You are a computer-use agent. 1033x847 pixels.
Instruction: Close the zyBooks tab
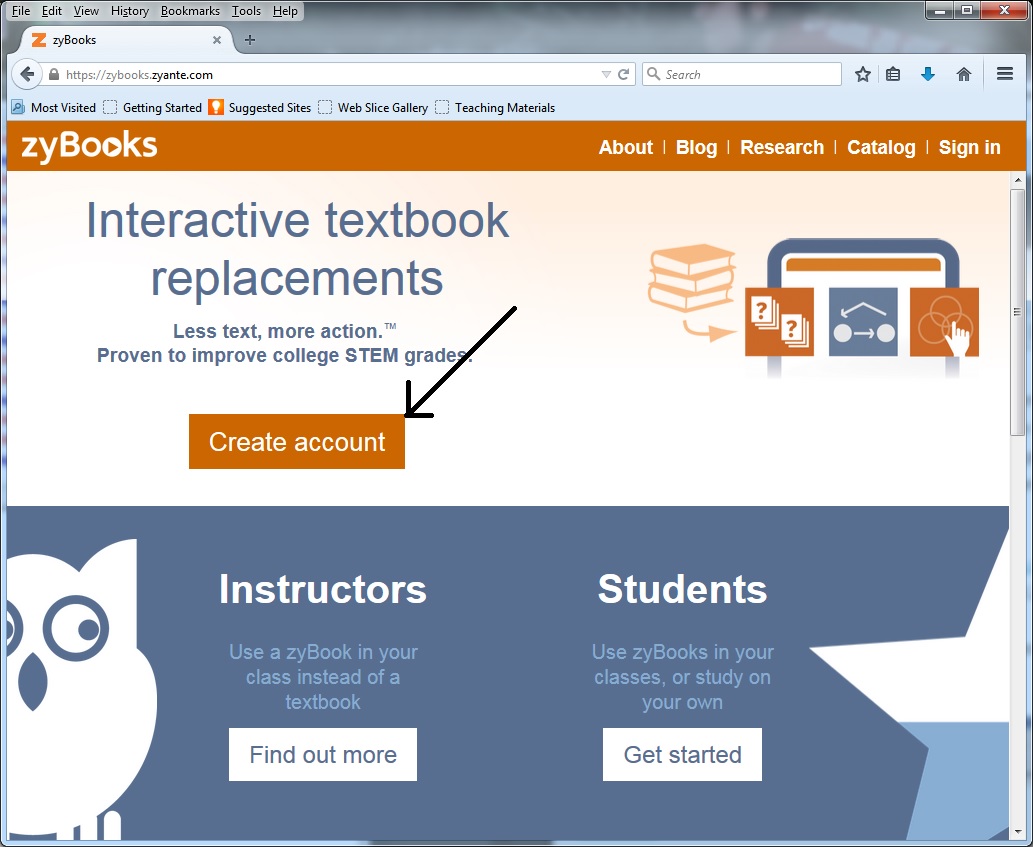coord(217,40)
